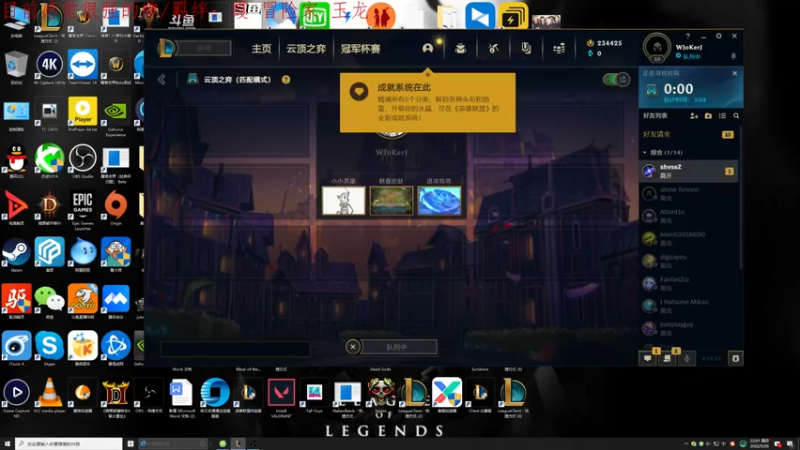Select friend alone forever
This screenshot has width=800, height=450.
tap(688, 193)
